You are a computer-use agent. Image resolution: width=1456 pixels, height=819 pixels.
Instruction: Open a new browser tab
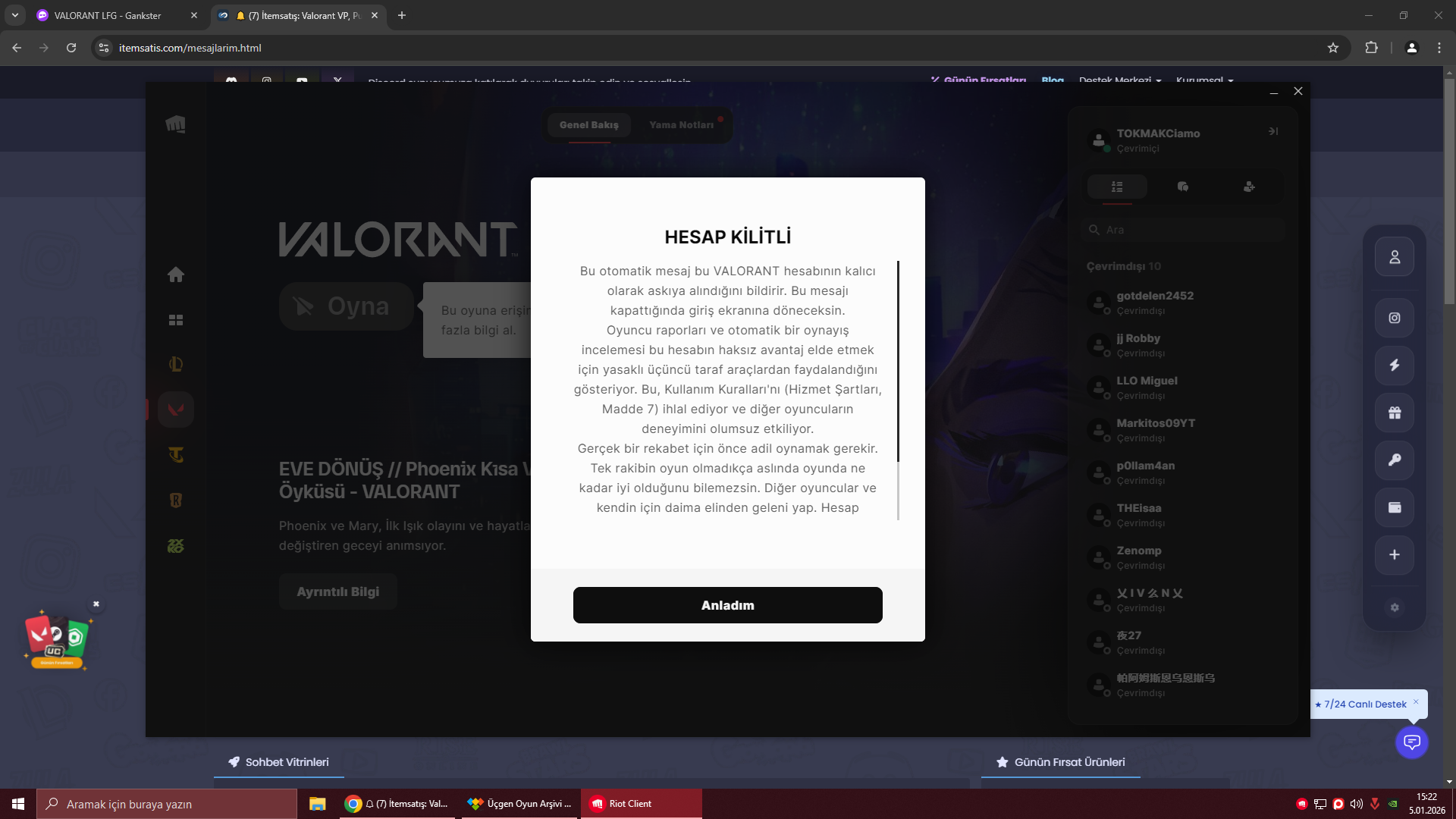point(402,15)
